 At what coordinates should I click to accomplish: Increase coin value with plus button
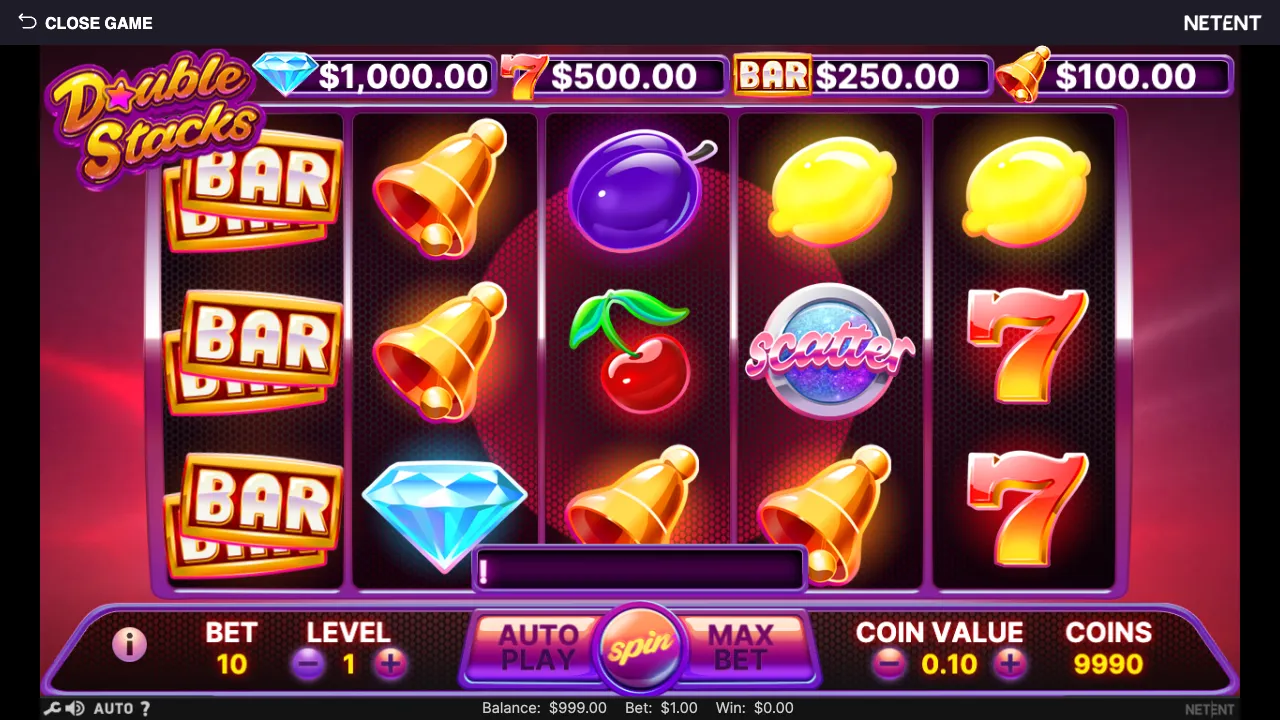coord(1010,663)
